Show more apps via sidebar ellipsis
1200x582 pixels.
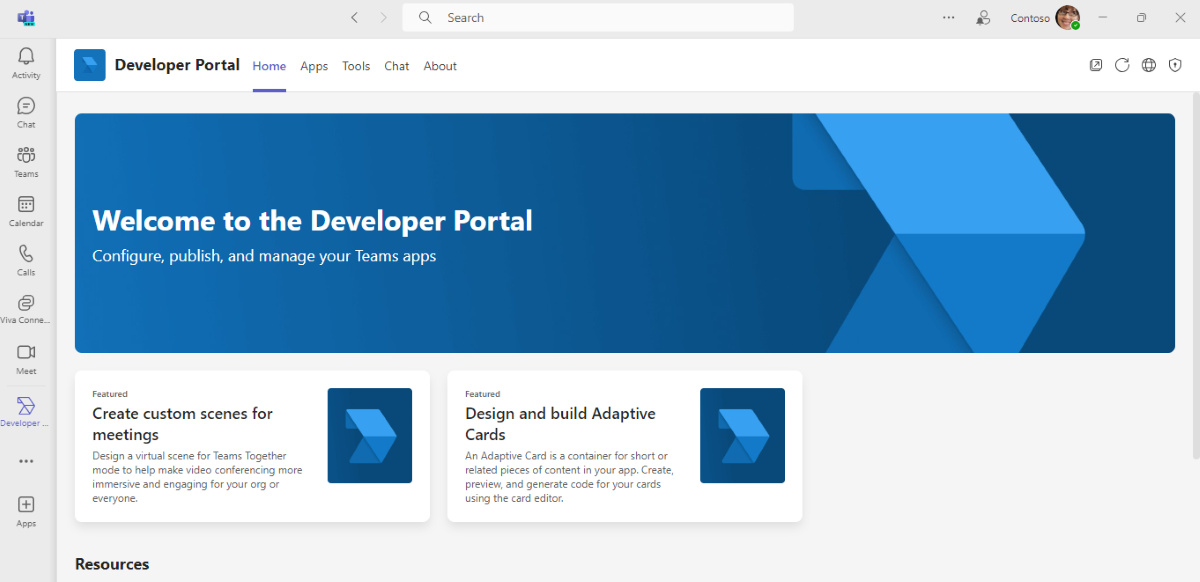point(26,461)
